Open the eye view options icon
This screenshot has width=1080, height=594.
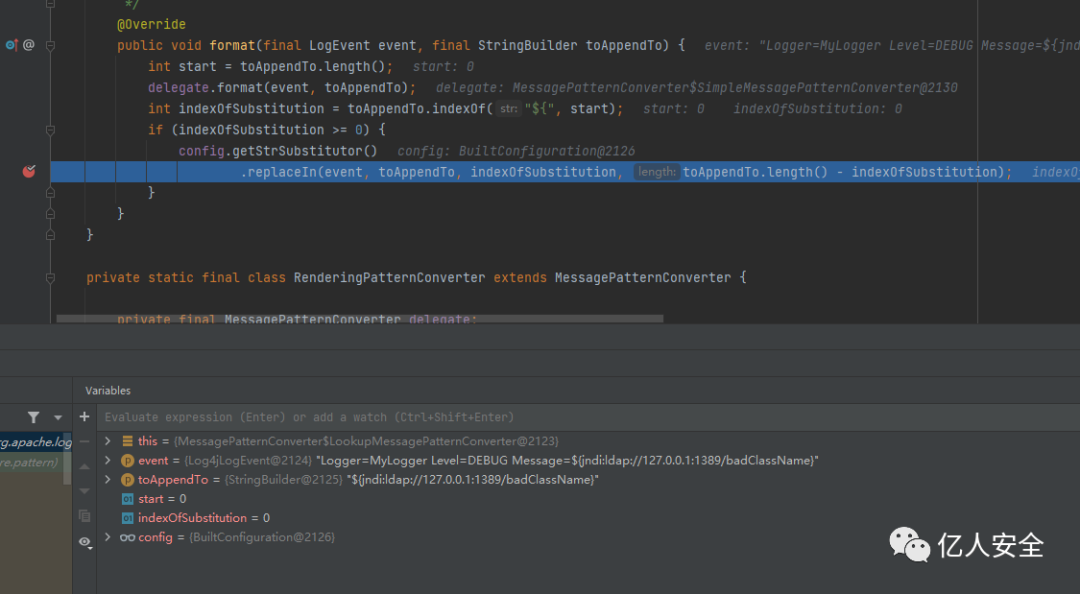coord(85,542)
